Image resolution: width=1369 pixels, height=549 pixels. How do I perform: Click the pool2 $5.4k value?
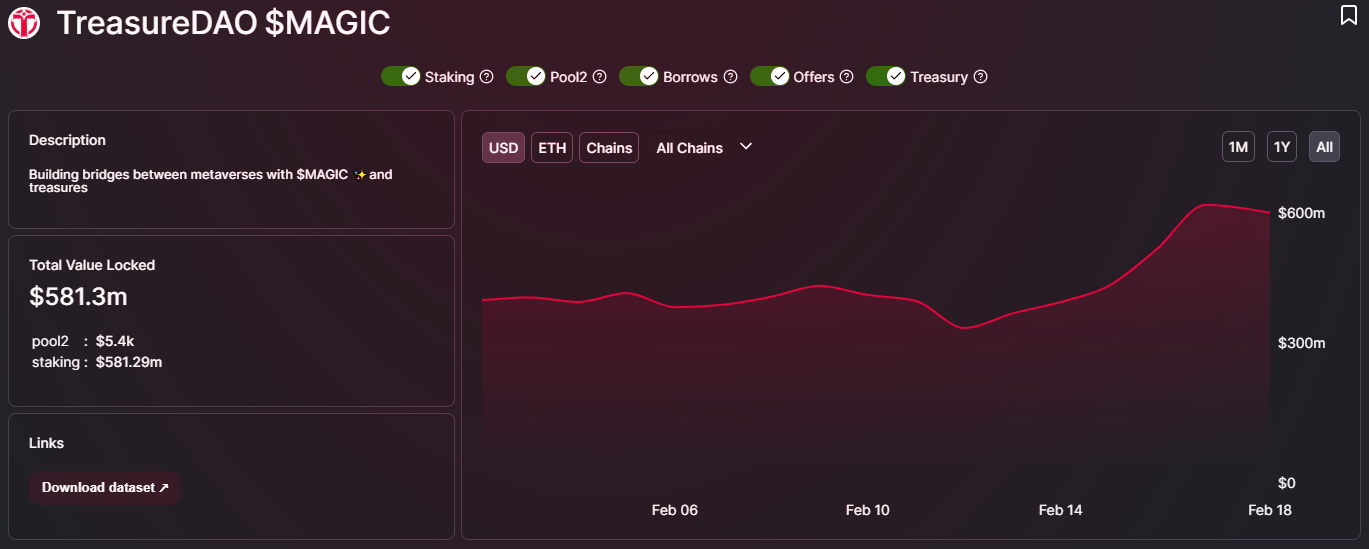click(x=115, y=341)
